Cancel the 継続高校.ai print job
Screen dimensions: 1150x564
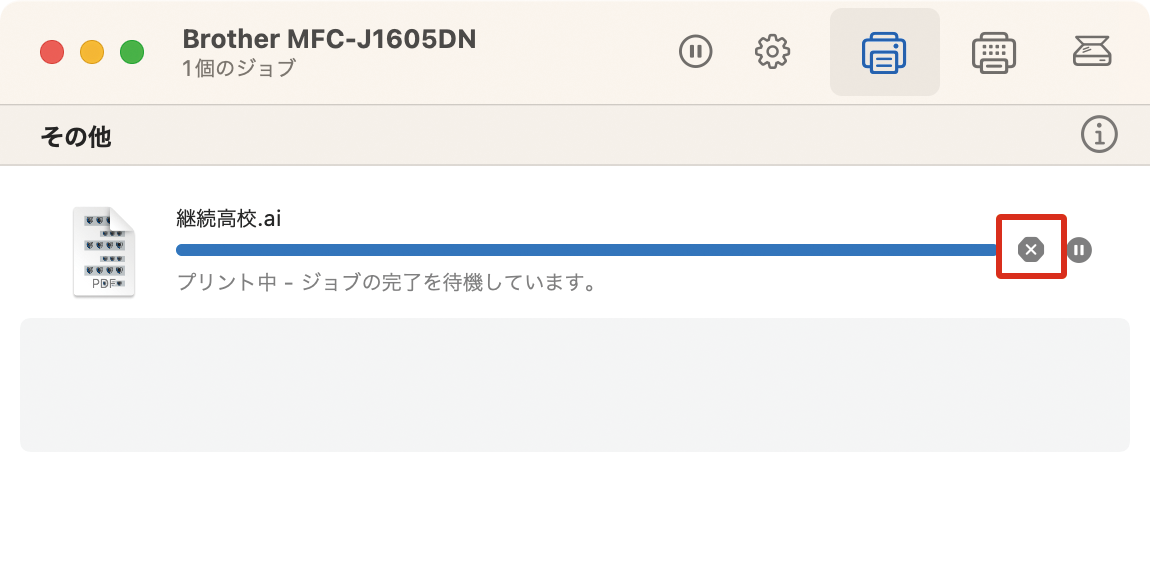click(1030, 249)
